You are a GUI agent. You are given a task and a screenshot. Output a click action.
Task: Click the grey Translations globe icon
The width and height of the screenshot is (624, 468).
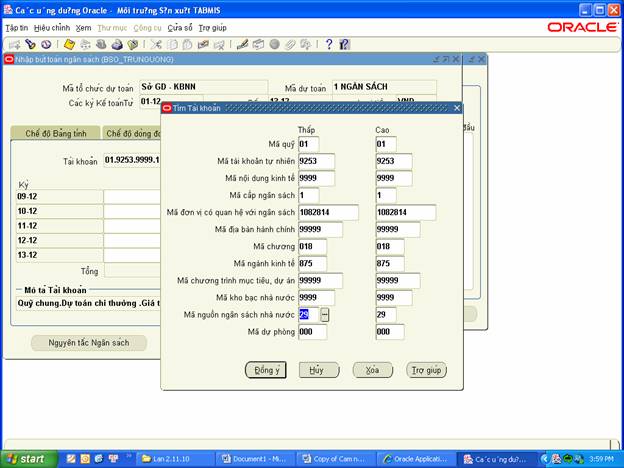(274, 44)
